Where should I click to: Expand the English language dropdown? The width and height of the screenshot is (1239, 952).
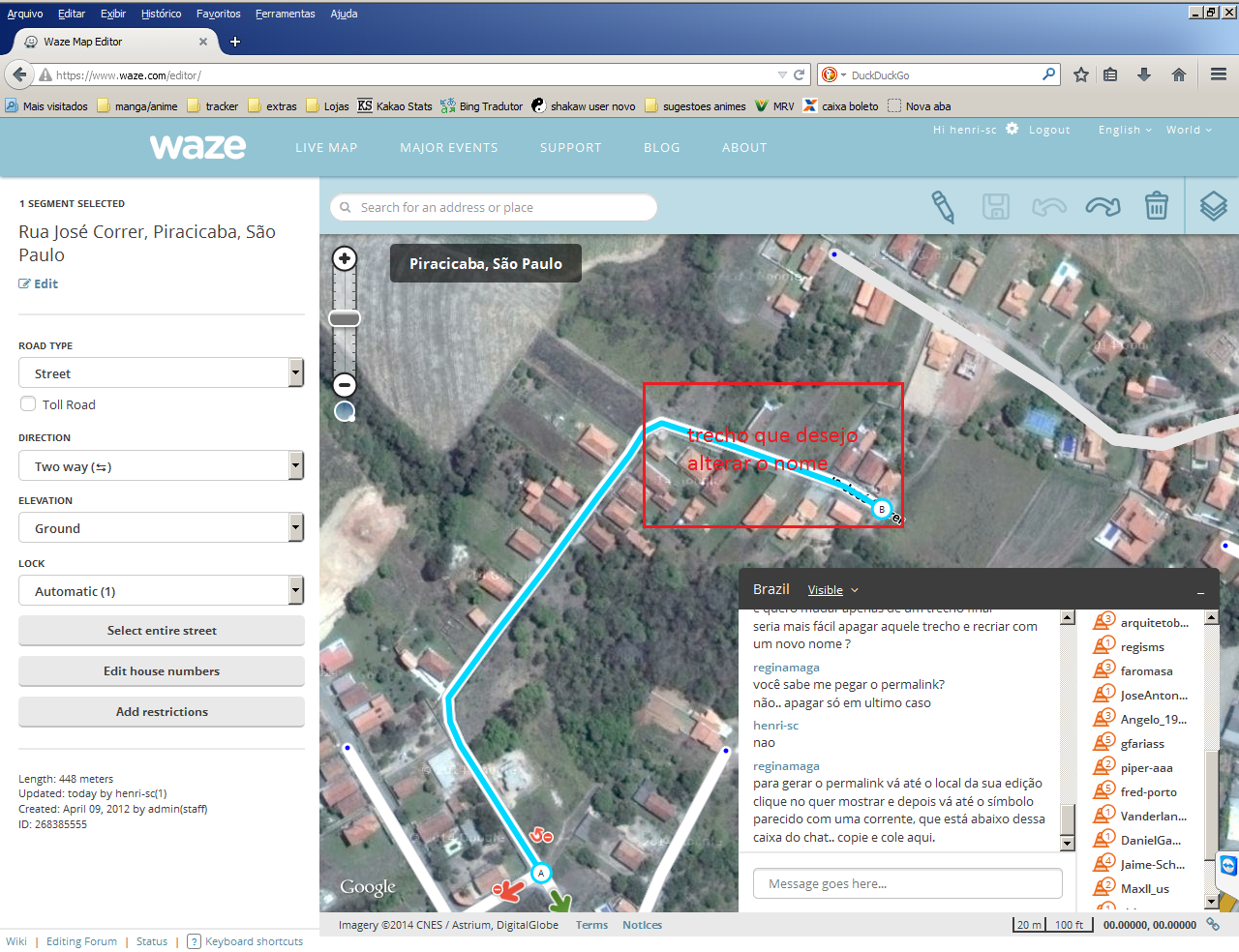[x=1125, y=130]
